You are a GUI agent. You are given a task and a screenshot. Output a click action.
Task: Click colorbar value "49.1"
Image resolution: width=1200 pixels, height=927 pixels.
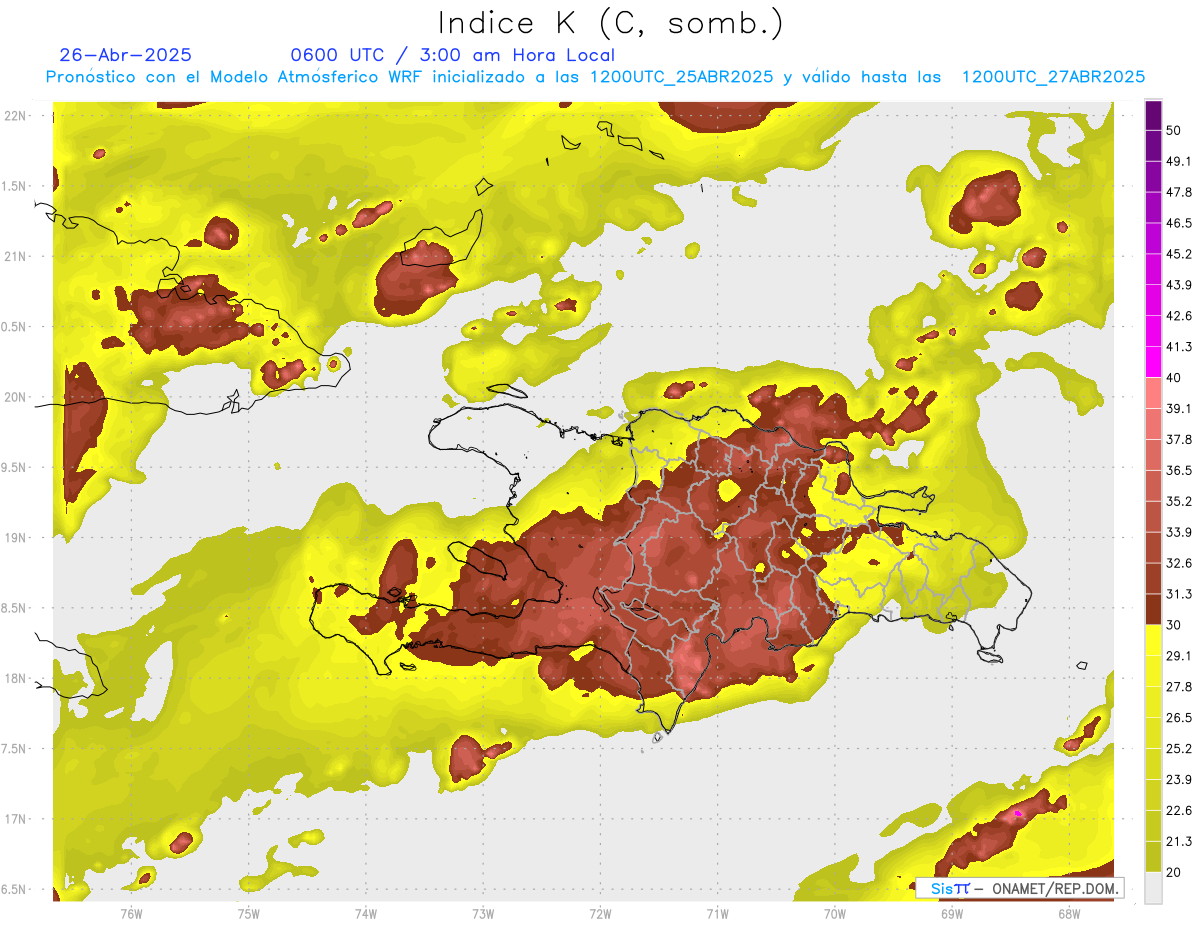pyautogui.click(x=1179, y=161)
